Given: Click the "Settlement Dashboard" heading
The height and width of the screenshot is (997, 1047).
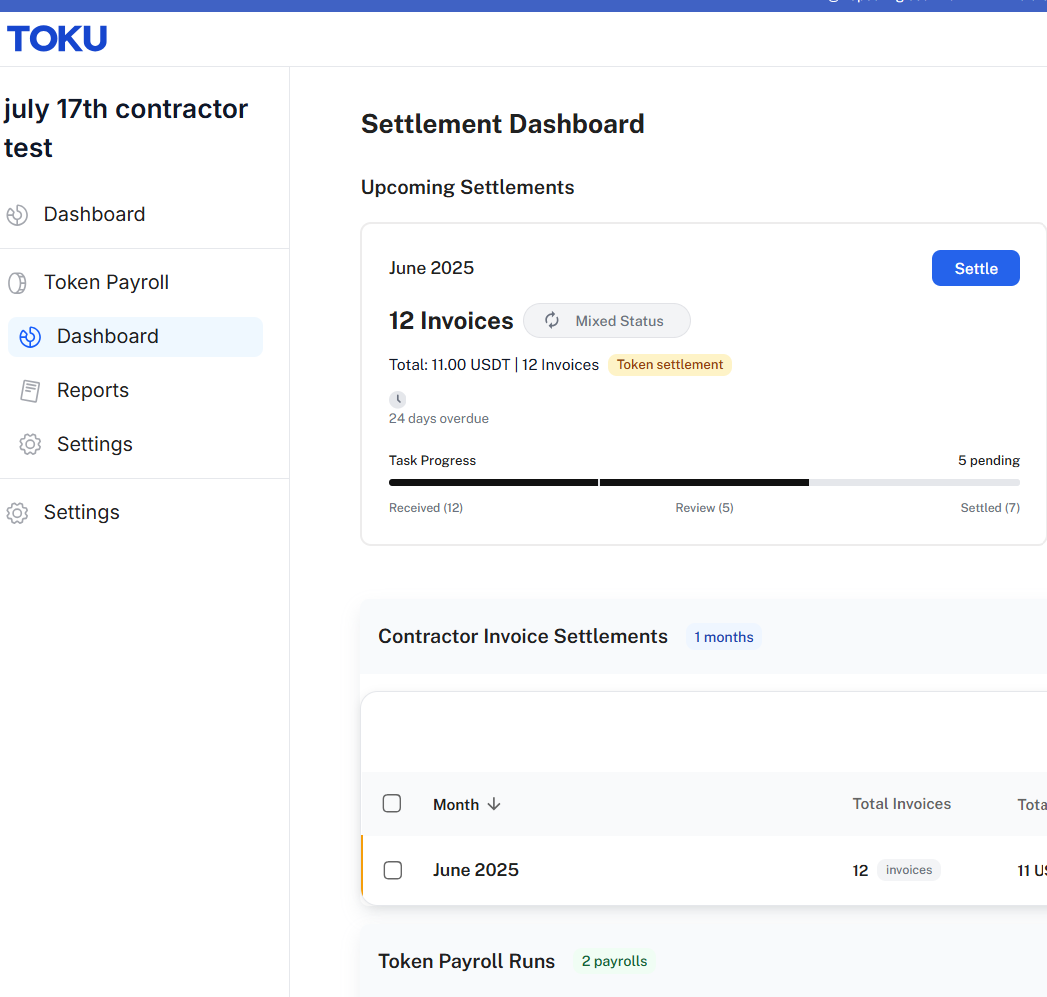Looking at the screenshot, I should click(x=503, y=124).
